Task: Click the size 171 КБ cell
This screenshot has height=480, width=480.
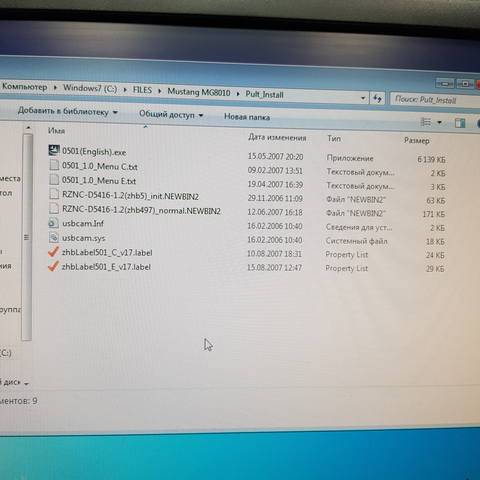Action: tap(434, 214)
